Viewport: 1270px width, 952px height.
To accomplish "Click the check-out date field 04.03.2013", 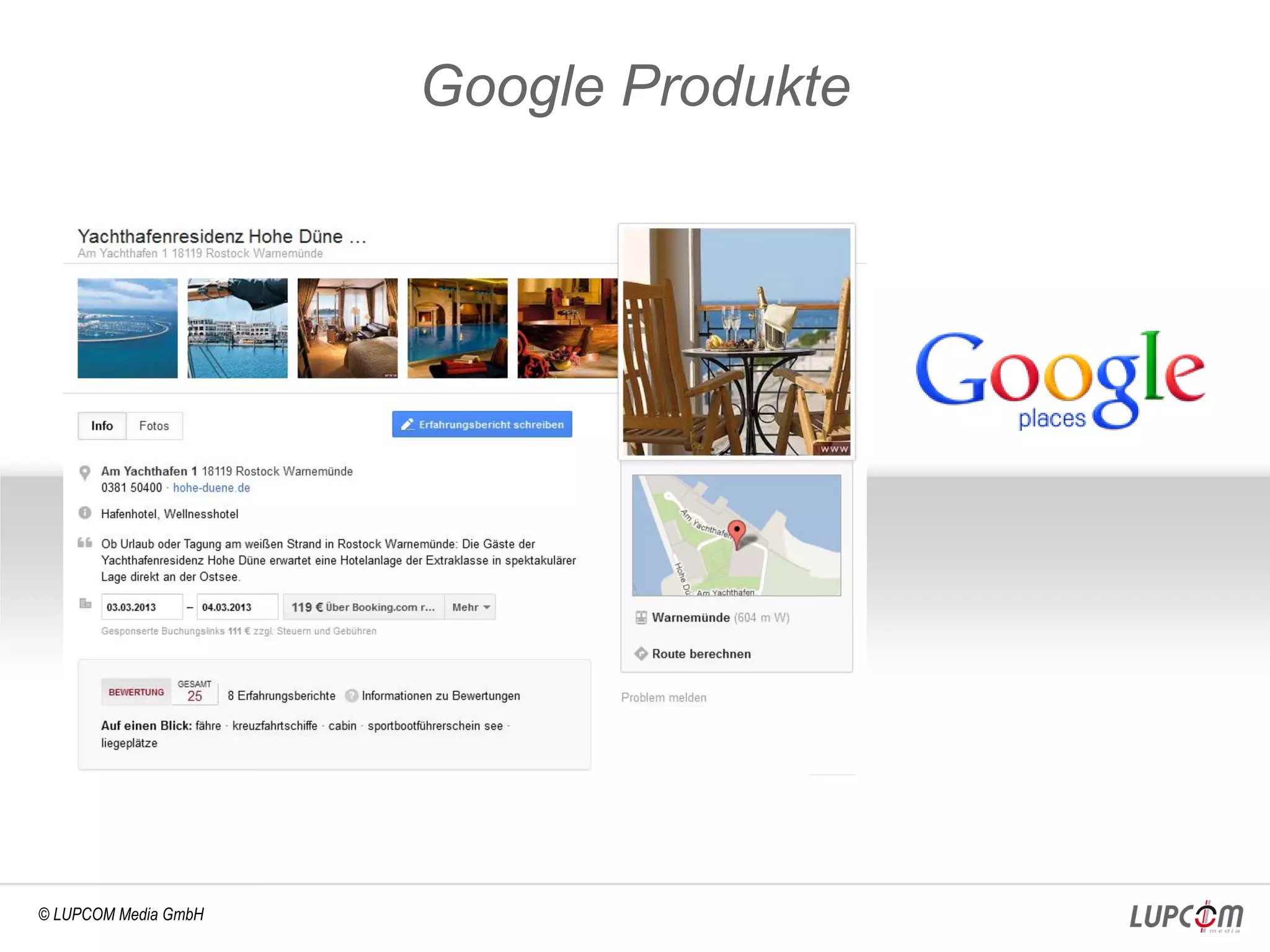I will (238, 607).
